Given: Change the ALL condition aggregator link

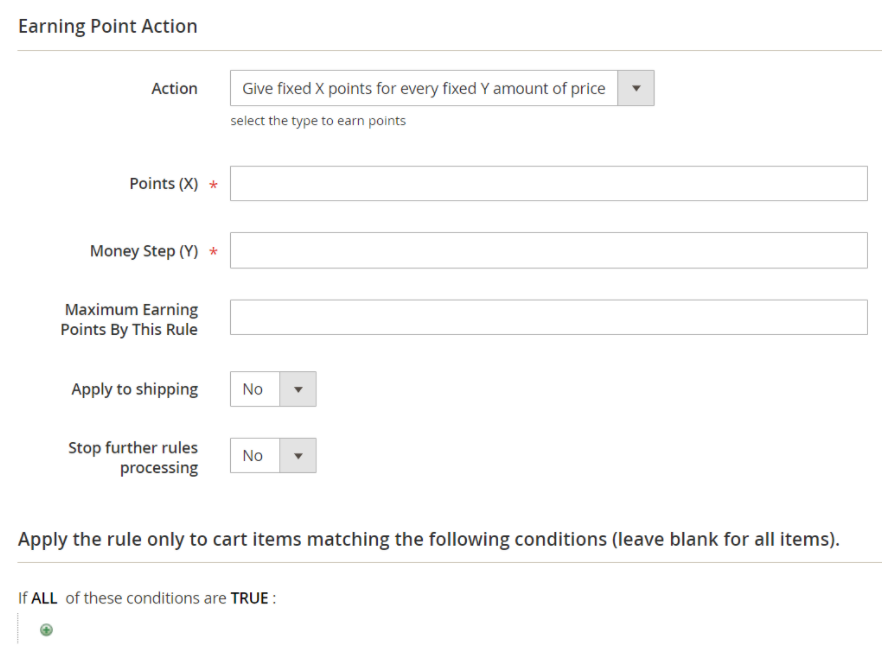Looking at the screenshot, I should [x=44, y=598].
